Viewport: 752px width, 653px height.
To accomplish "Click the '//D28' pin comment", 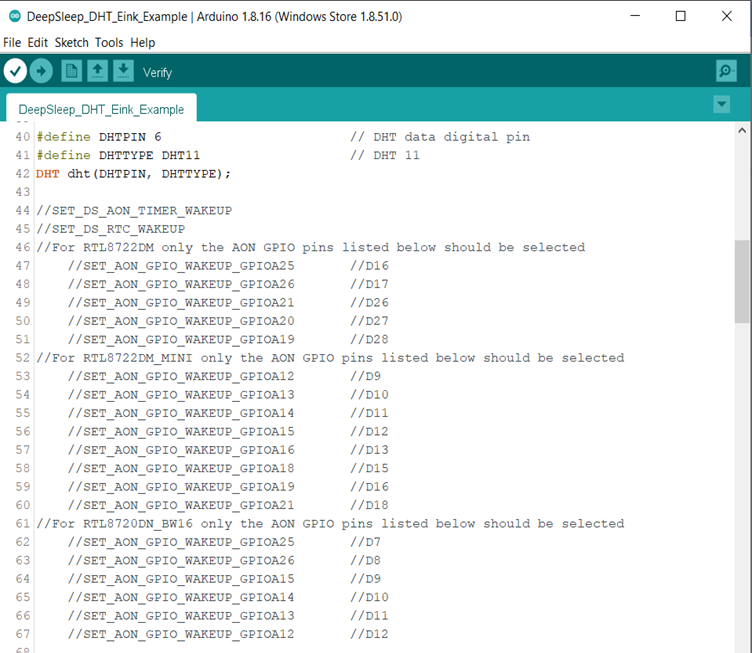I will pos(369,339).
